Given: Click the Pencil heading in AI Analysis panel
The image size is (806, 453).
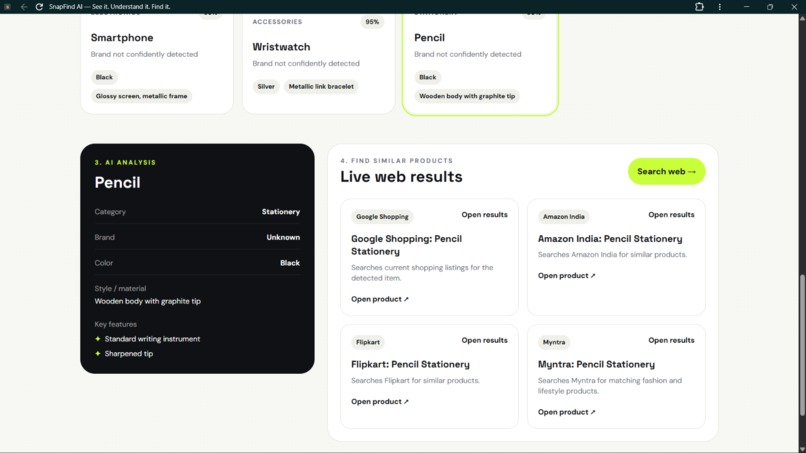Looking at the screenshot, I should tap(117, 183).
